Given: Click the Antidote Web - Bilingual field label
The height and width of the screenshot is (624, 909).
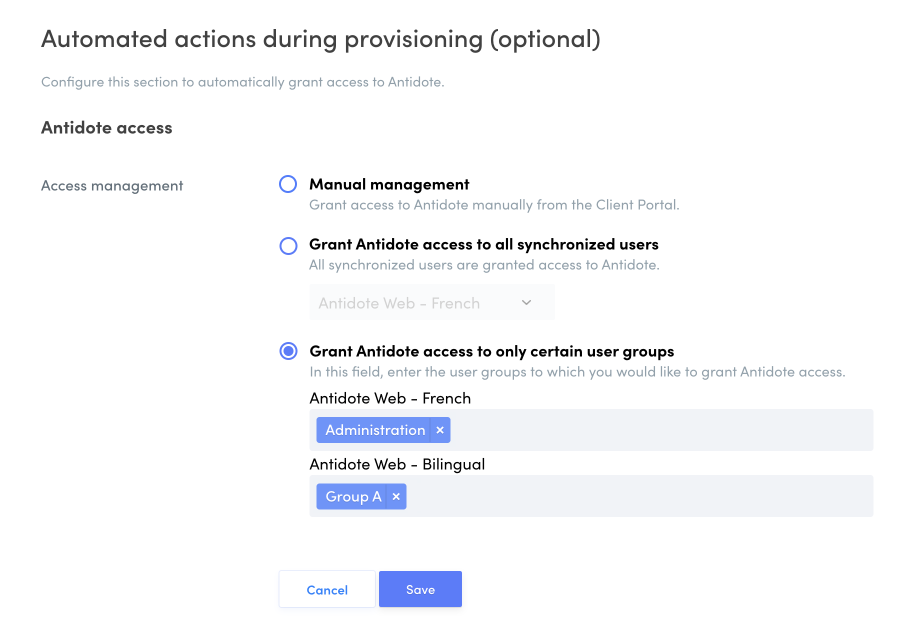Looking at the screenshot, I should [x=397, y=464].
